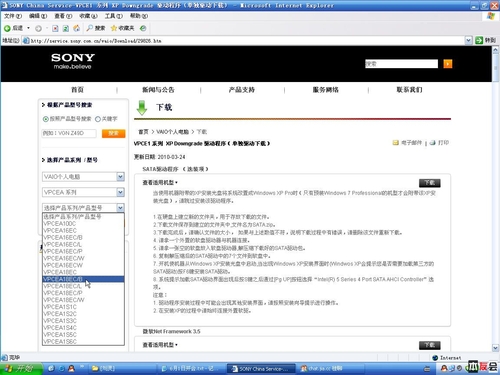Go to the 产品支持 navigation tab
Viewport: 500px width, 375px height.
point(242,90)
